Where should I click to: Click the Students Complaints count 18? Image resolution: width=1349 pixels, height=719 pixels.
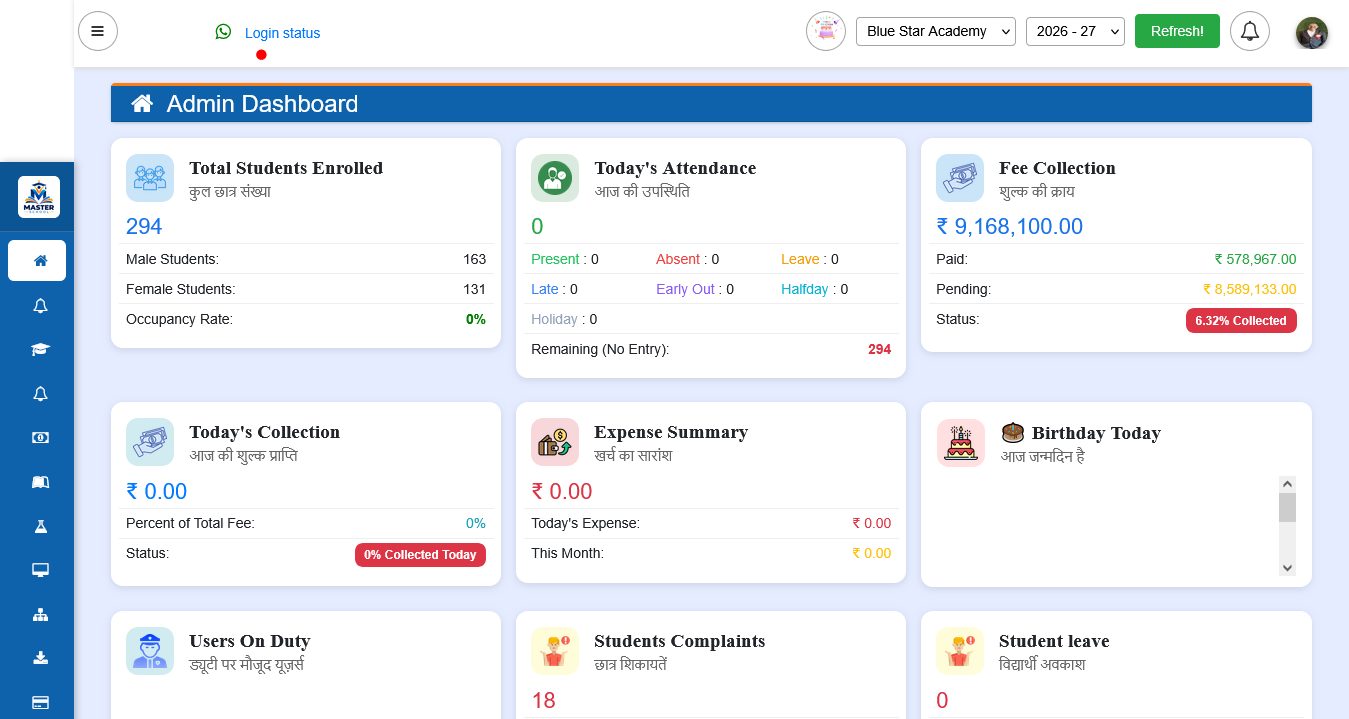pyautogui.click(x=543, y=700)
